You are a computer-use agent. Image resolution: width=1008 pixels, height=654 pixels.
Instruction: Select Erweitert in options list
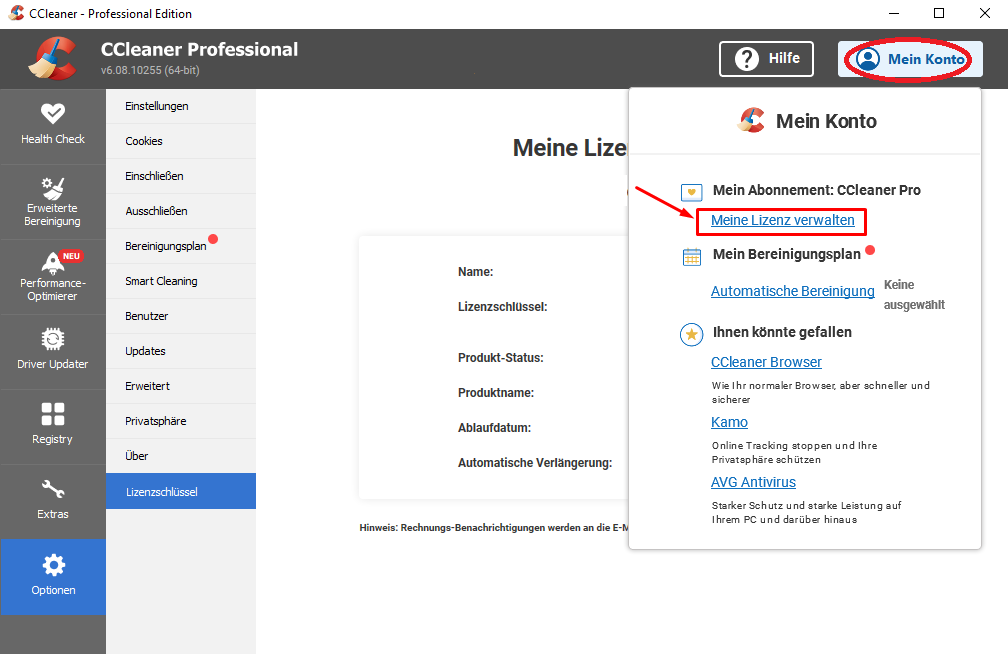pos(181,386)
